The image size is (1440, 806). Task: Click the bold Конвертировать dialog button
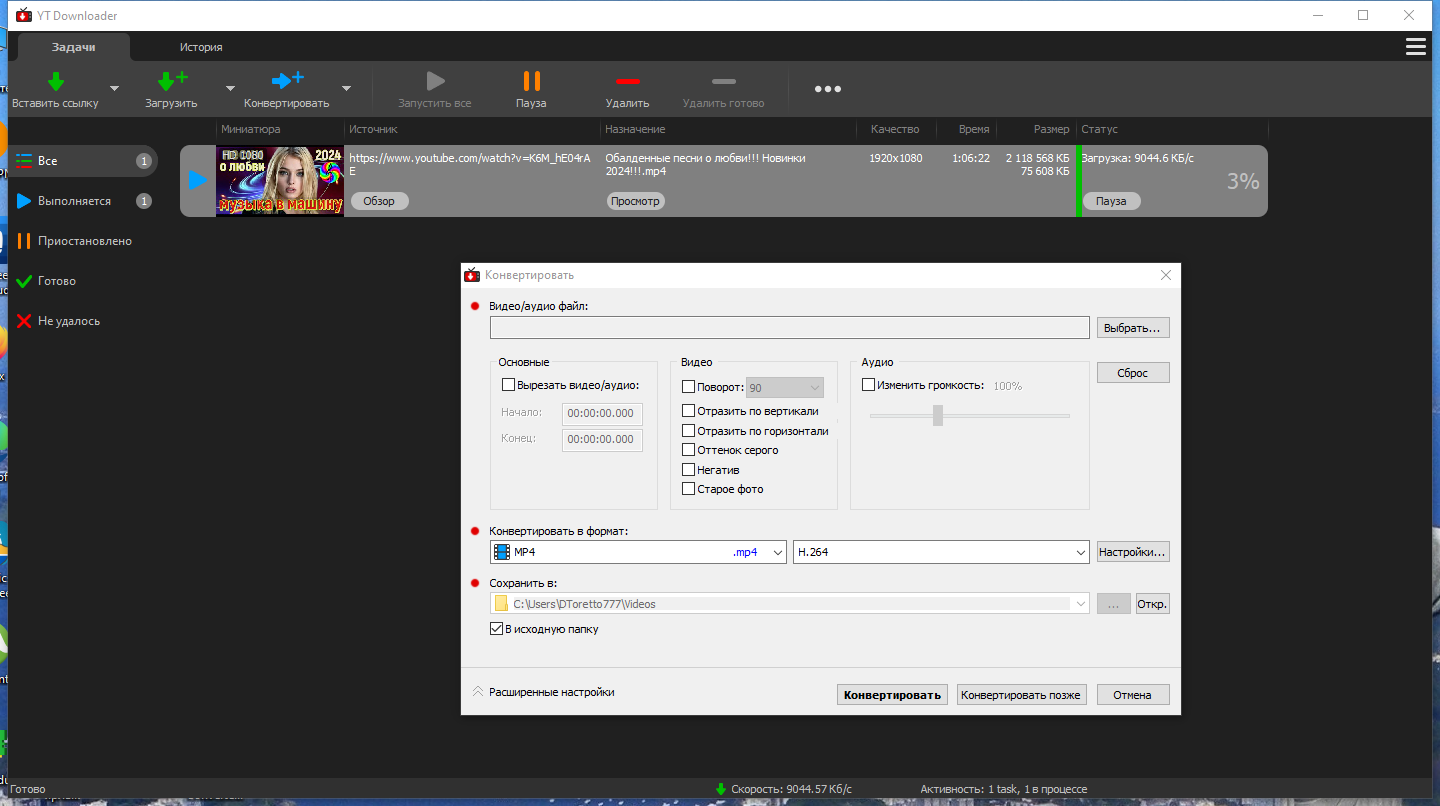coord(893,695)
